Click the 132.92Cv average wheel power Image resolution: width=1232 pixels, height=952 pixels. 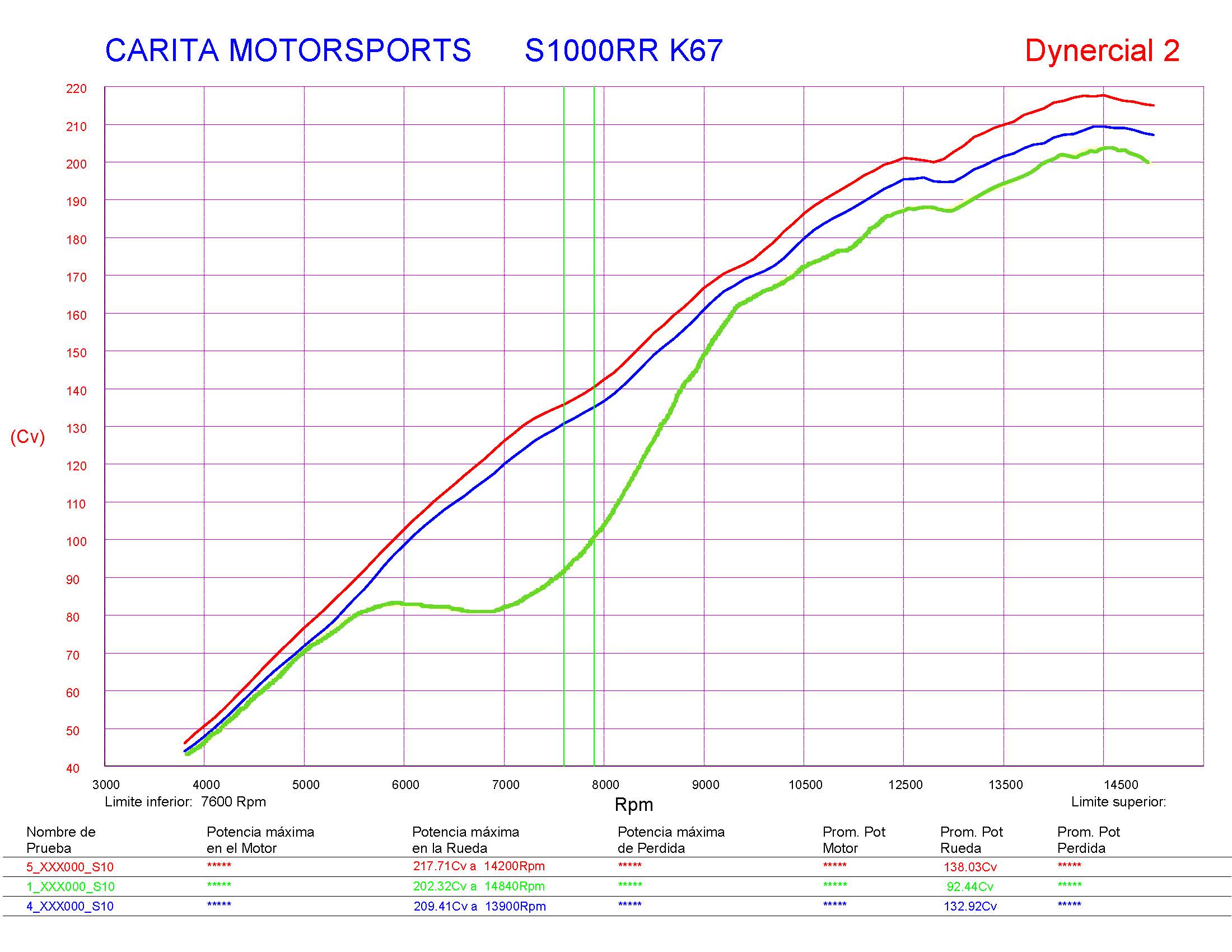970,906
